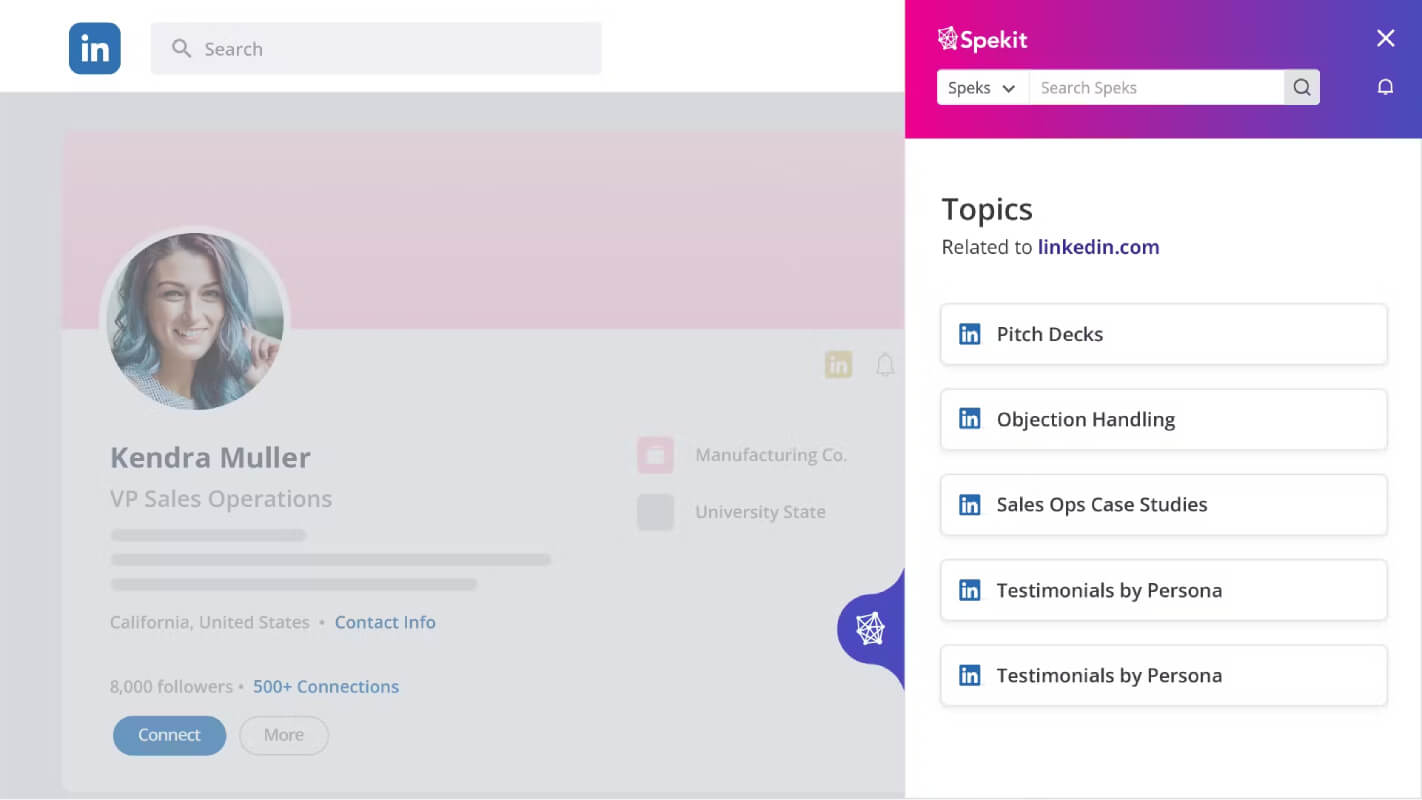Screen dimensions: 1422x800
Task: Click LinkedIn icon on Pitch Decks card
Action: [x=970, y=334]
